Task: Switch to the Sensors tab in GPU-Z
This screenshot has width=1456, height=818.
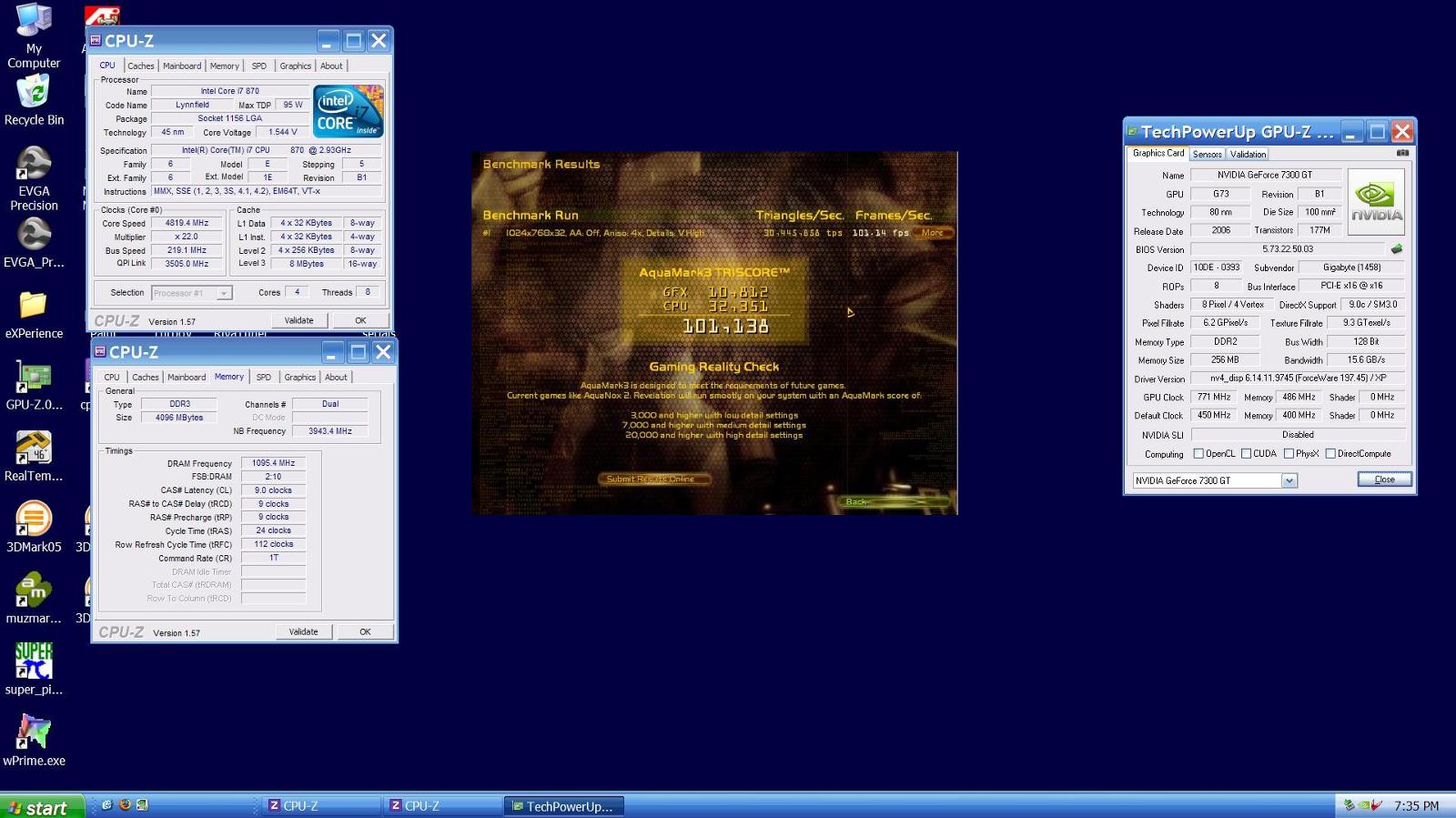Action: coord(1207,154)
